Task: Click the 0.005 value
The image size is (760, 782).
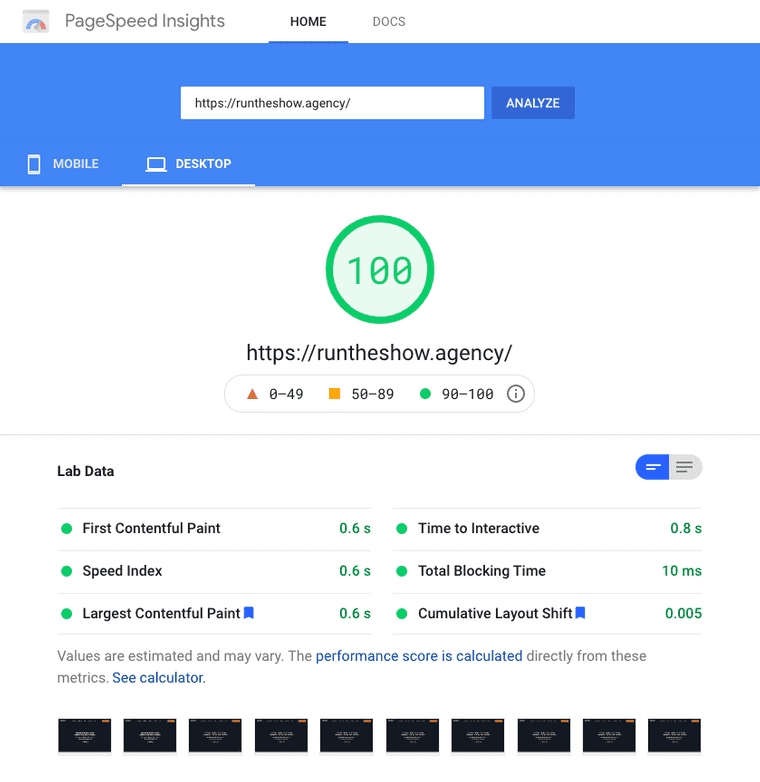Action: (683, 613)
